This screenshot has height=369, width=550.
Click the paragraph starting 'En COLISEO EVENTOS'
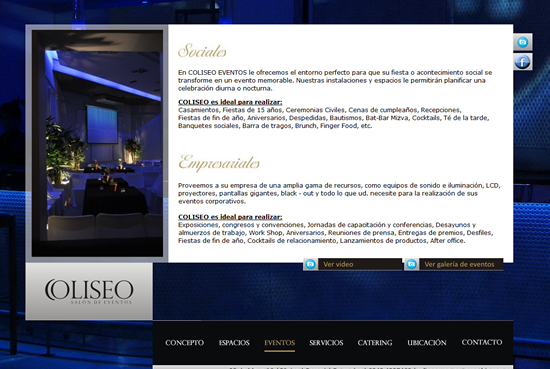tap(335, 80)
